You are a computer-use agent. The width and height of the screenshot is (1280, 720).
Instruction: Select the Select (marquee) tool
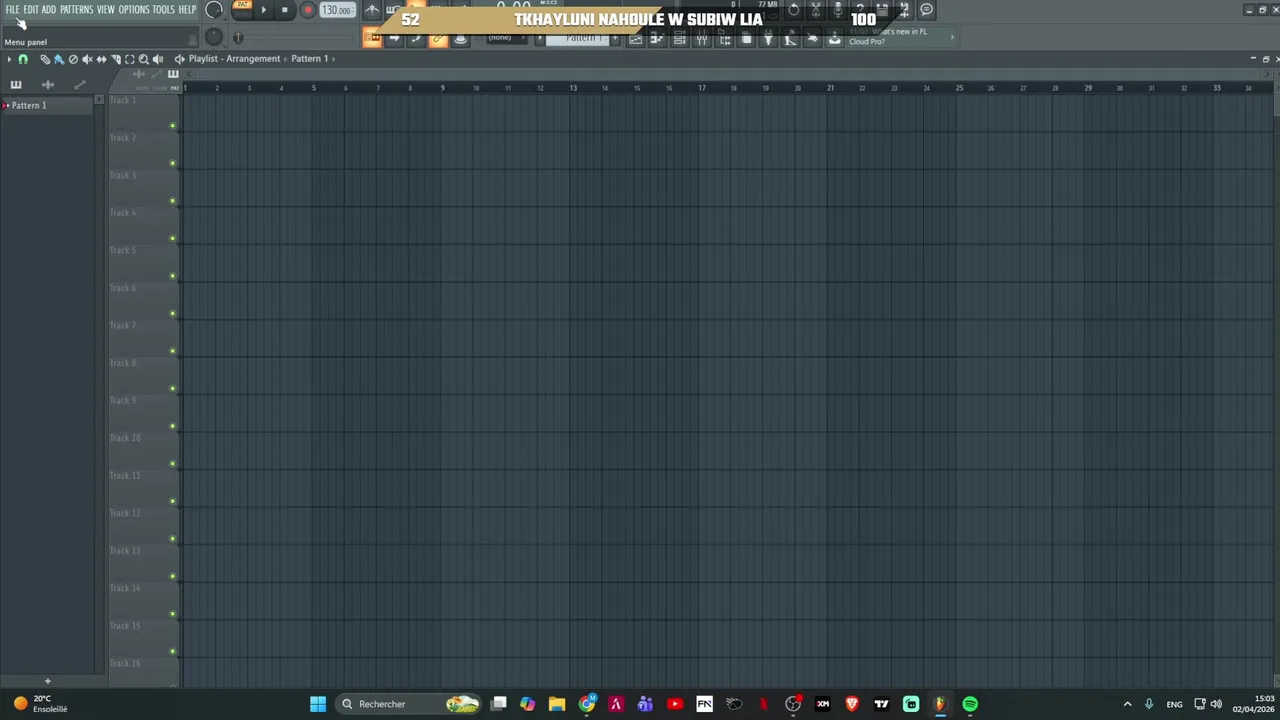click(x=129, y=59)
